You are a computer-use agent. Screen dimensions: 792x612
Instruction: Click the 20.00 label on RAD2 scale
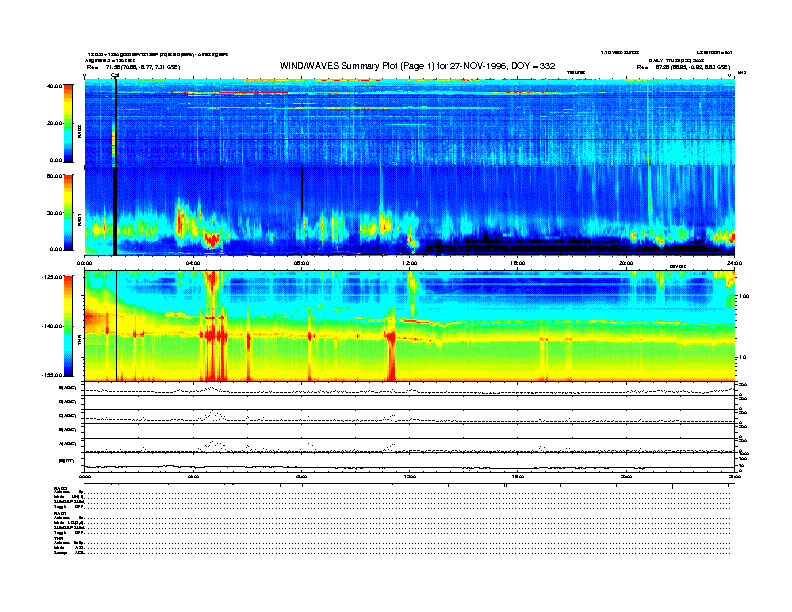click(55, 123)
